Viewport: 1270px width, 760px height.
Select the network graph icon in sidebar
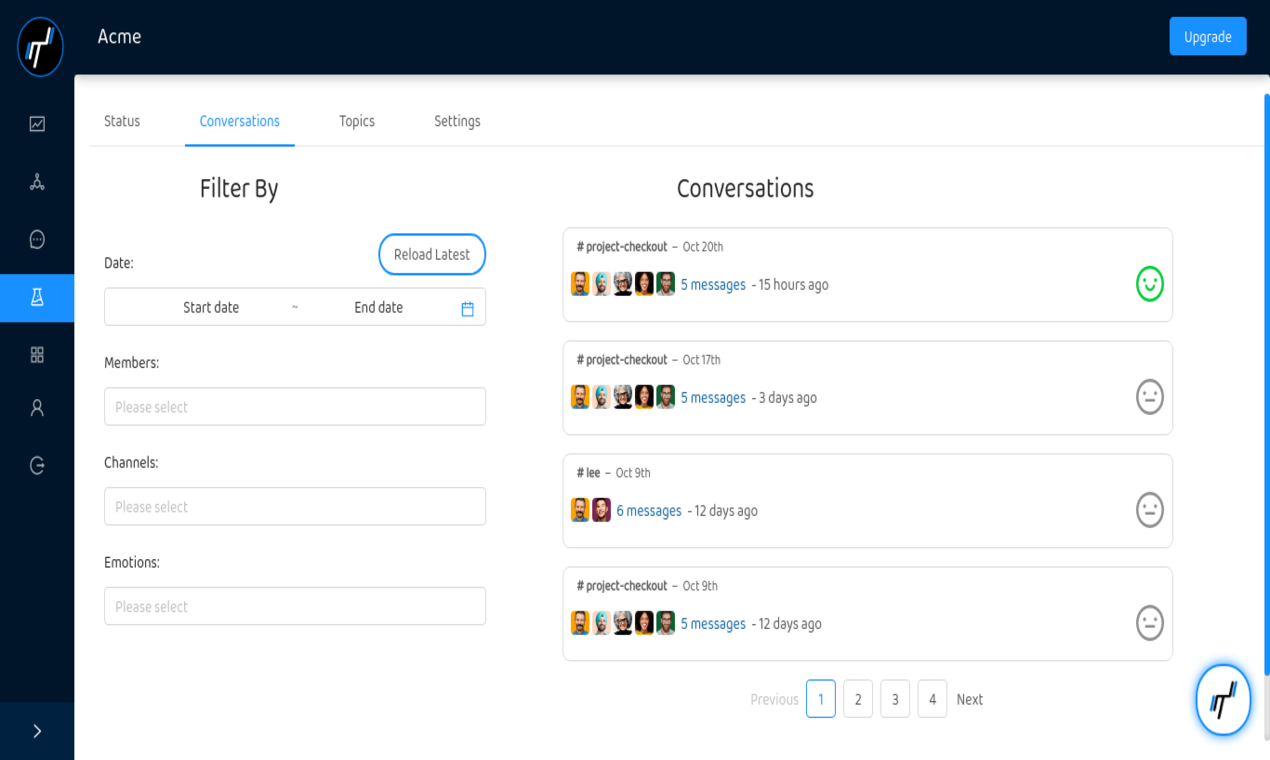pyautogui.click(x=37, y=181)
